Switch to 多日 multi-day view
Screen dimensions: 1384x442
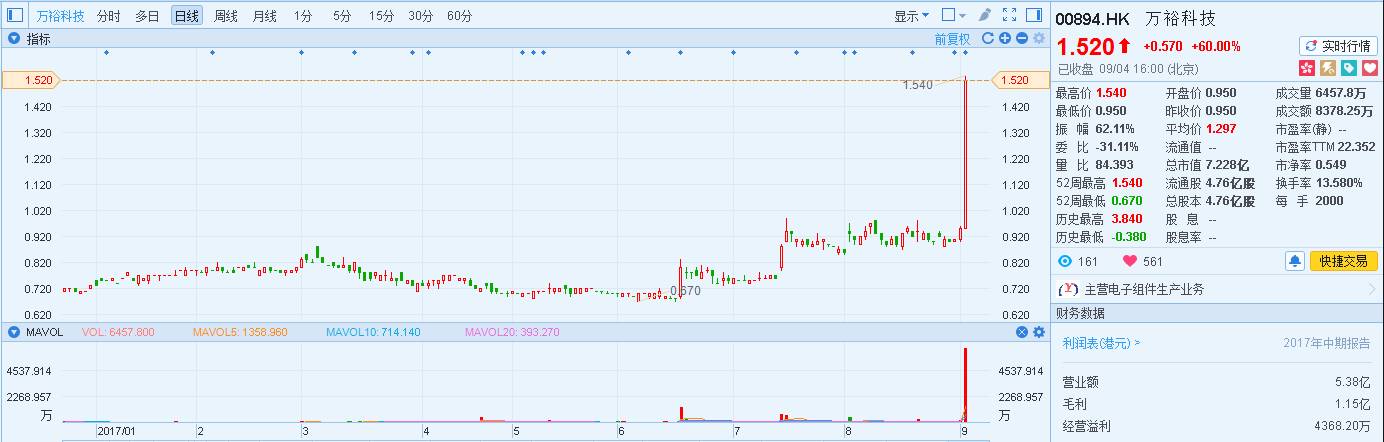click(147, 16)
